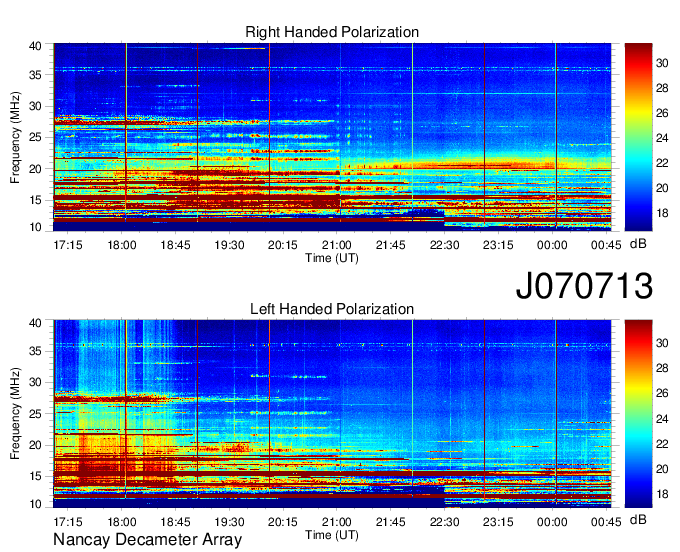
Task: Click the 35 MHz tick label on bottom plot
Action: (35, 351)
